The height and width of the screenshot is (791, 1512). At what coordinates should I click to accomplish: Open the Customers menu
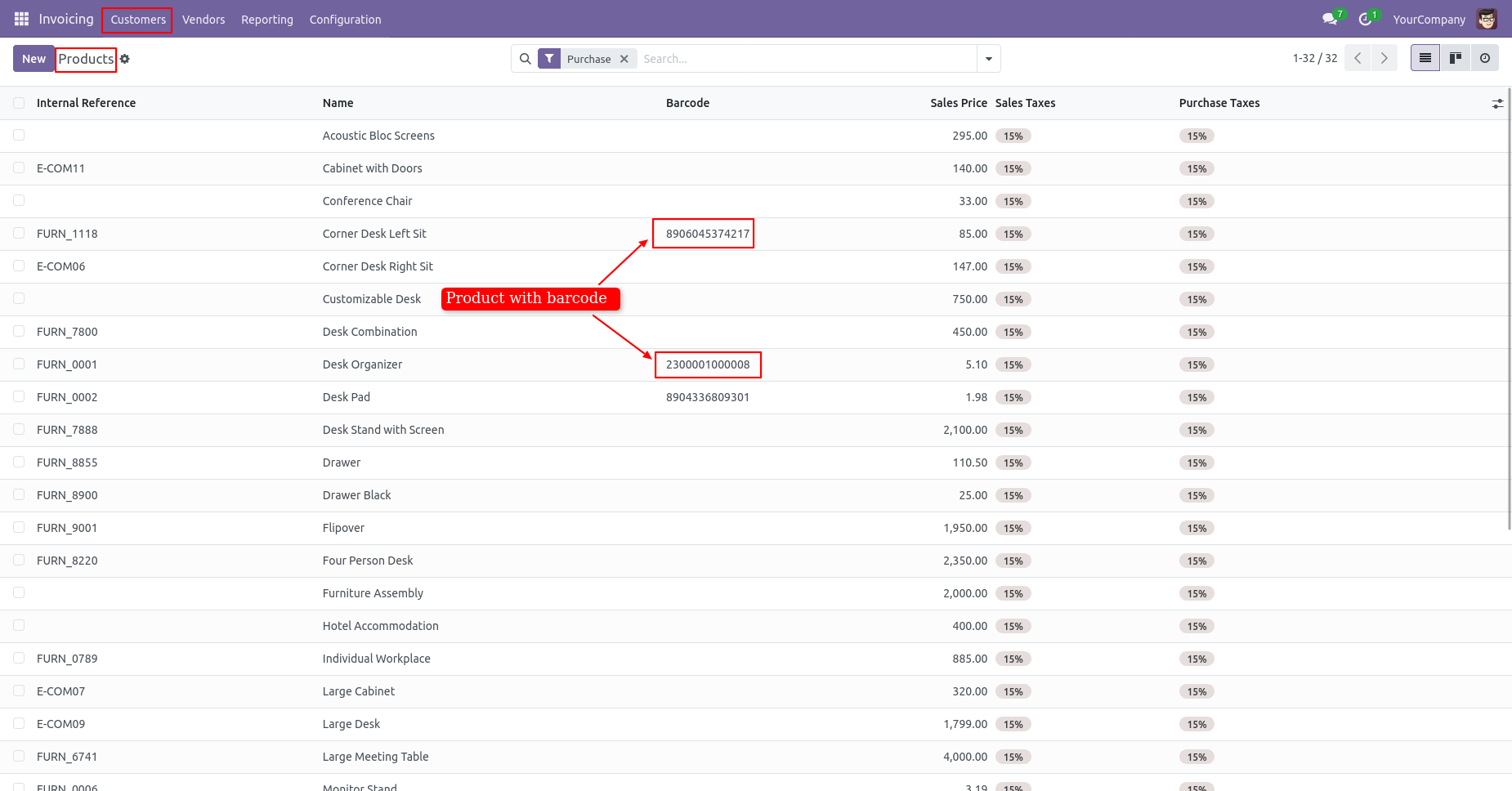click(x=138, y=20)
